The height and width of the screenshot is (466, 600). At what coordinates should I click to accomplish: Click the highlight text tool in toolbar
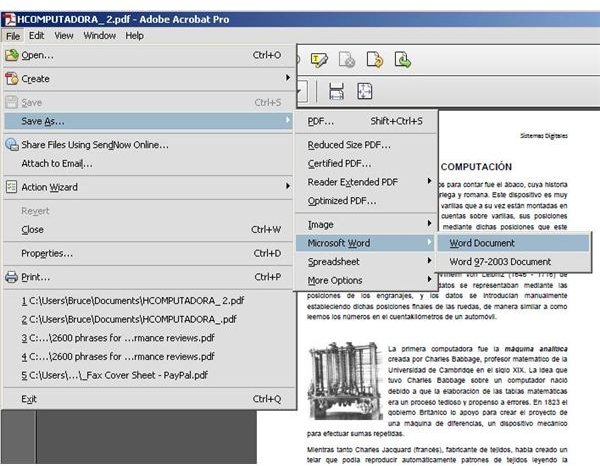click(x=319, y=60)
